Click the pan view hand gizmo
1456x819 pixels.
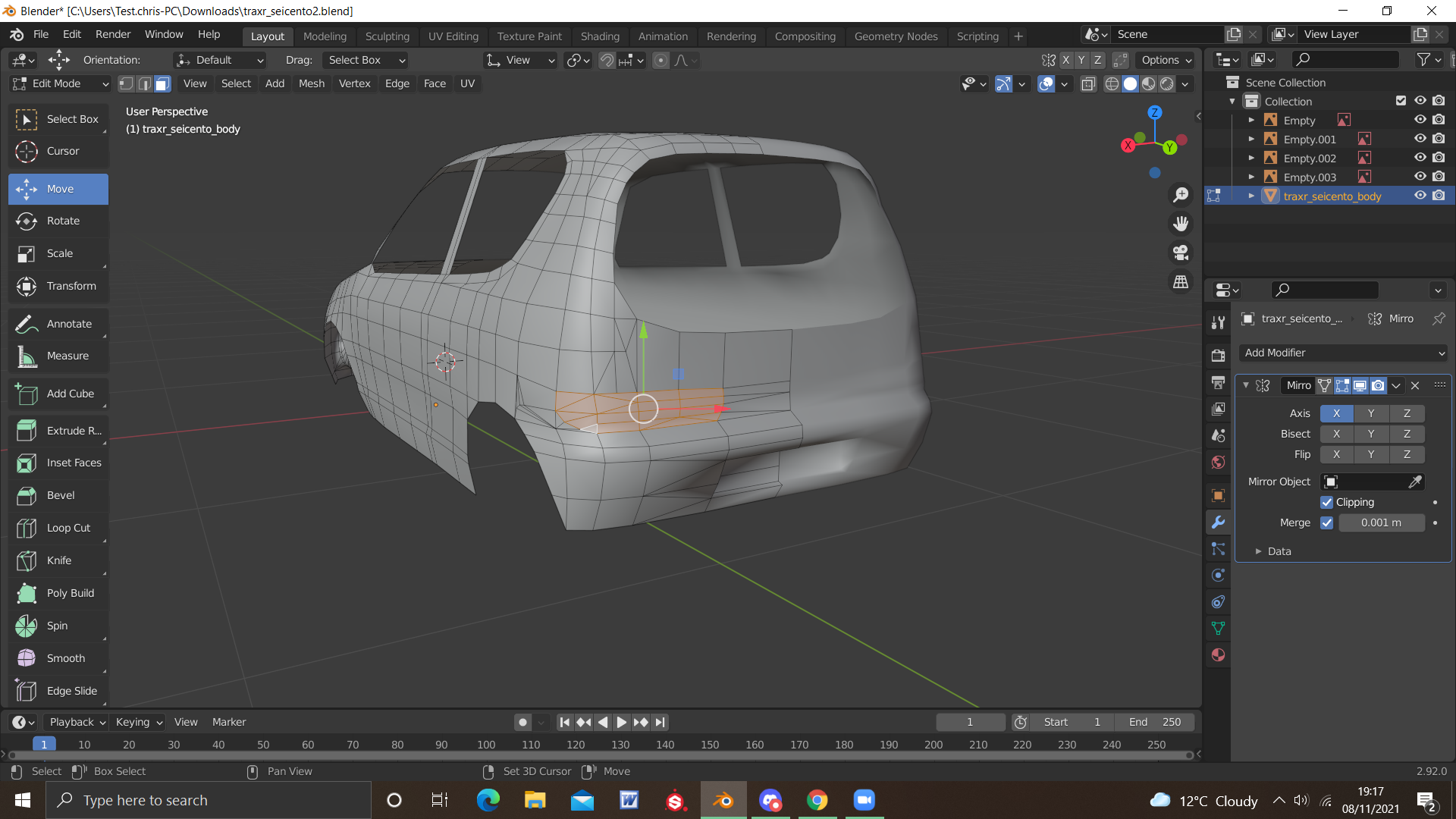tap(1181, 224)
